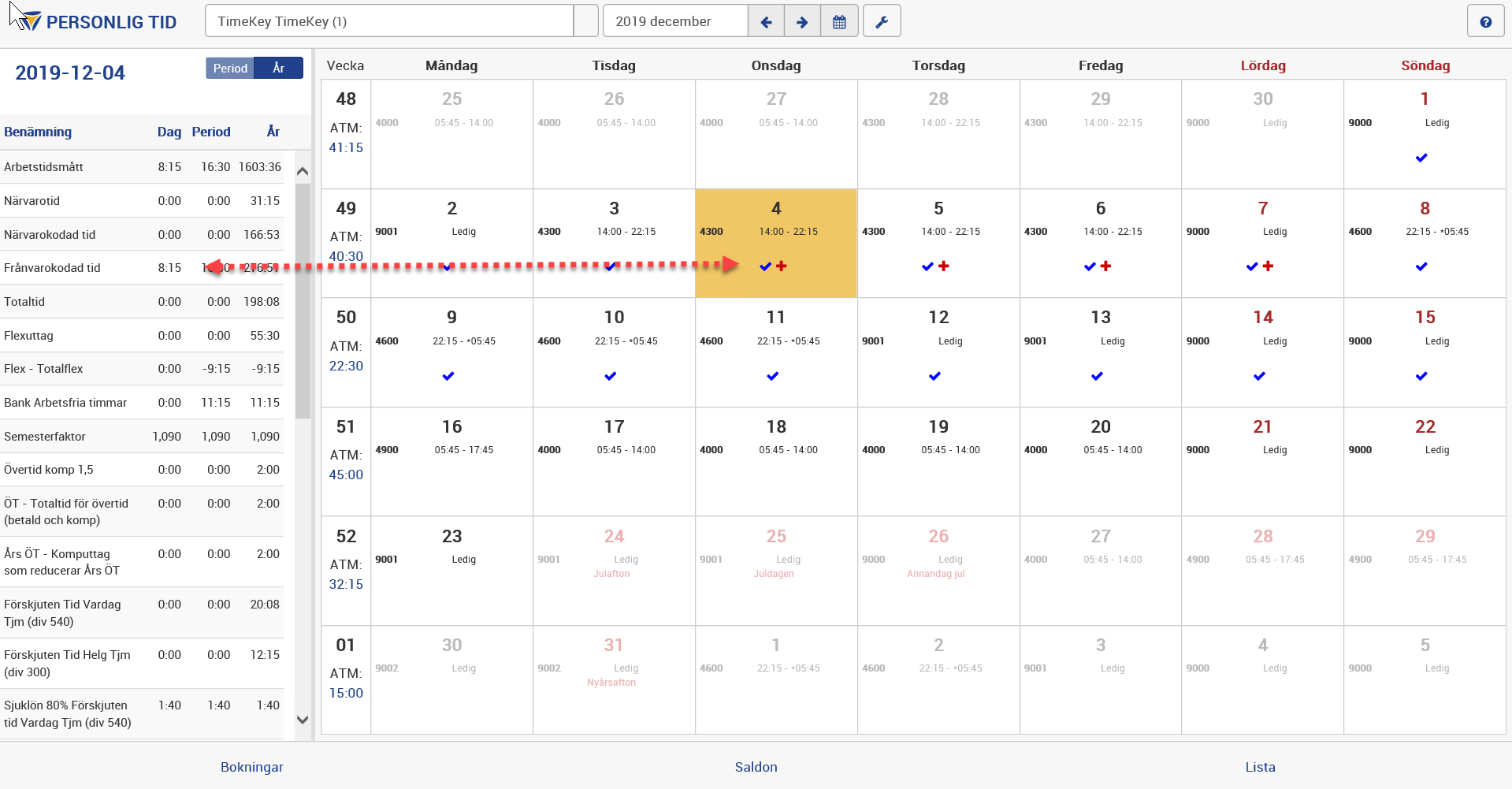The width and height of the screenshot is (1512, 789).
Task: Select day 26 marked Annandag jul
Action: coord(938,571)
